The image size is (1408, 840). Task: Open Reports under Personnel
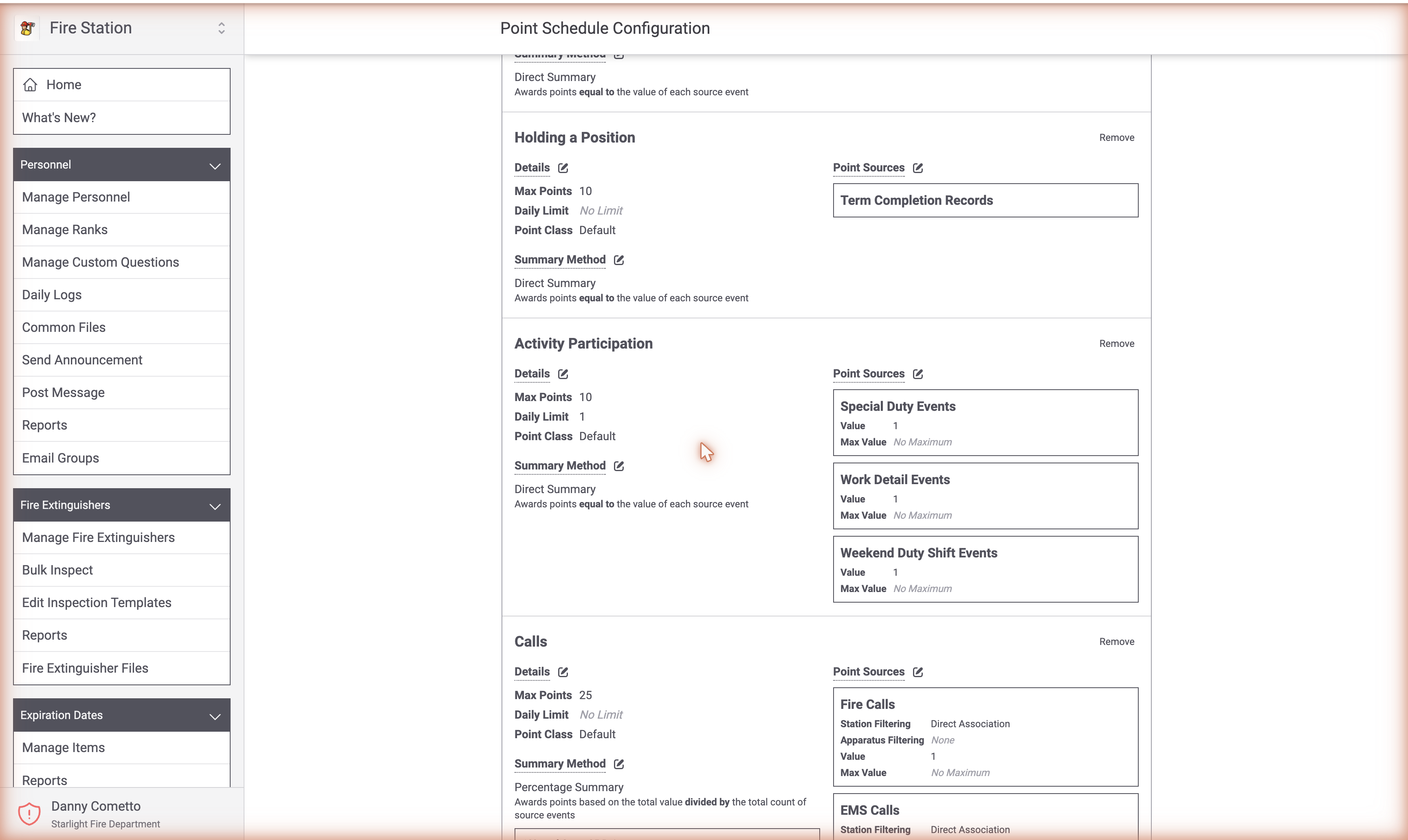pyautogui.click(x=122, y=425)
